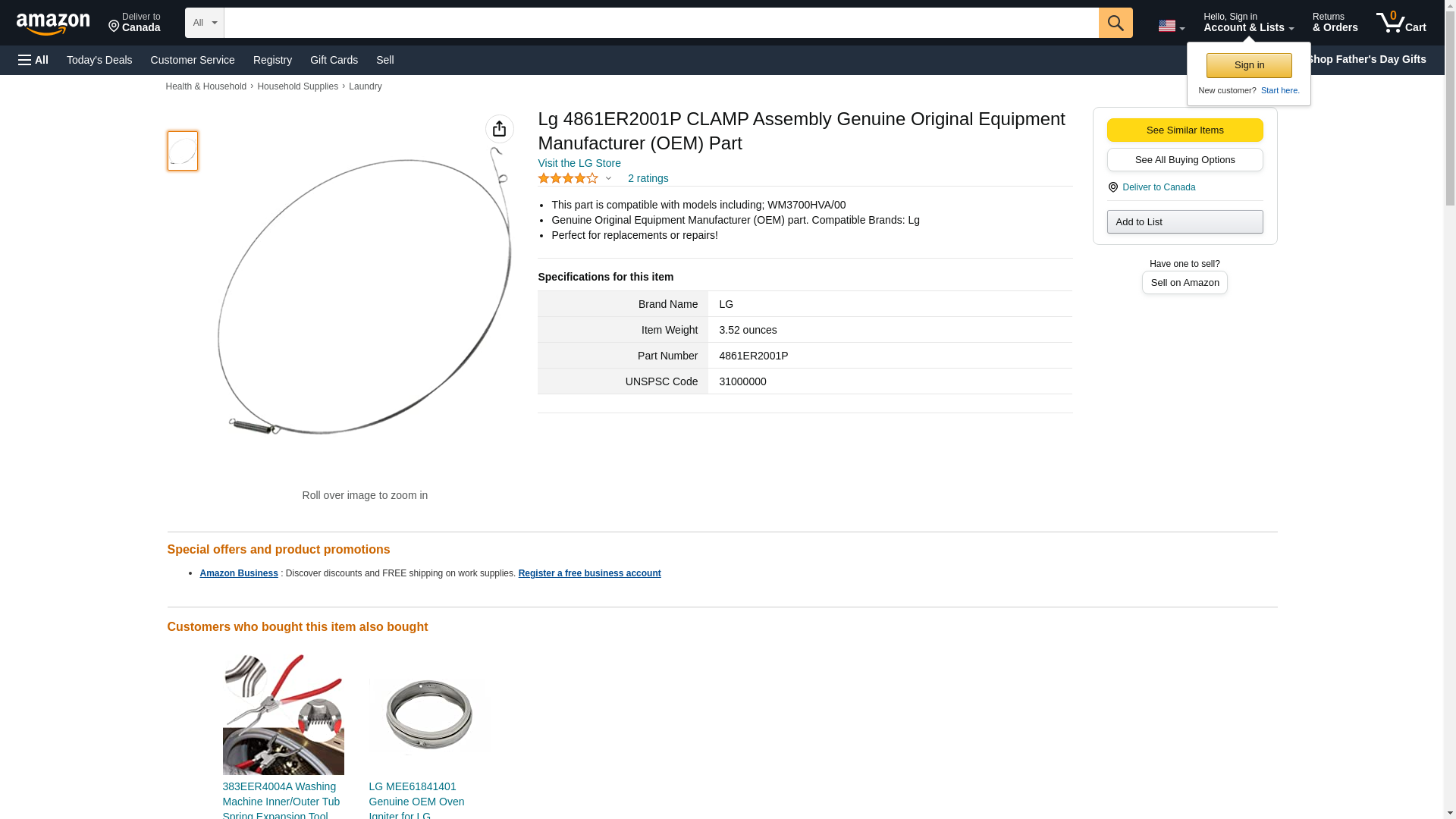1456x819 pixels.
Task: Open the Visit the LG Store link
Action: (579, 163)
